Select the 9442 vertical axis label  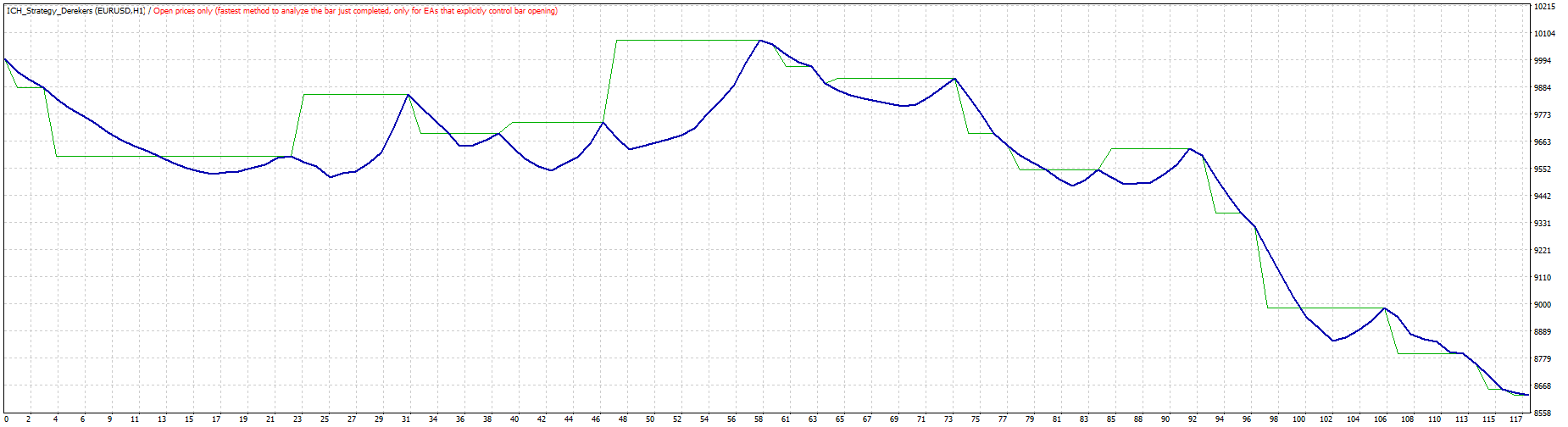click(x=1543, y=197)
